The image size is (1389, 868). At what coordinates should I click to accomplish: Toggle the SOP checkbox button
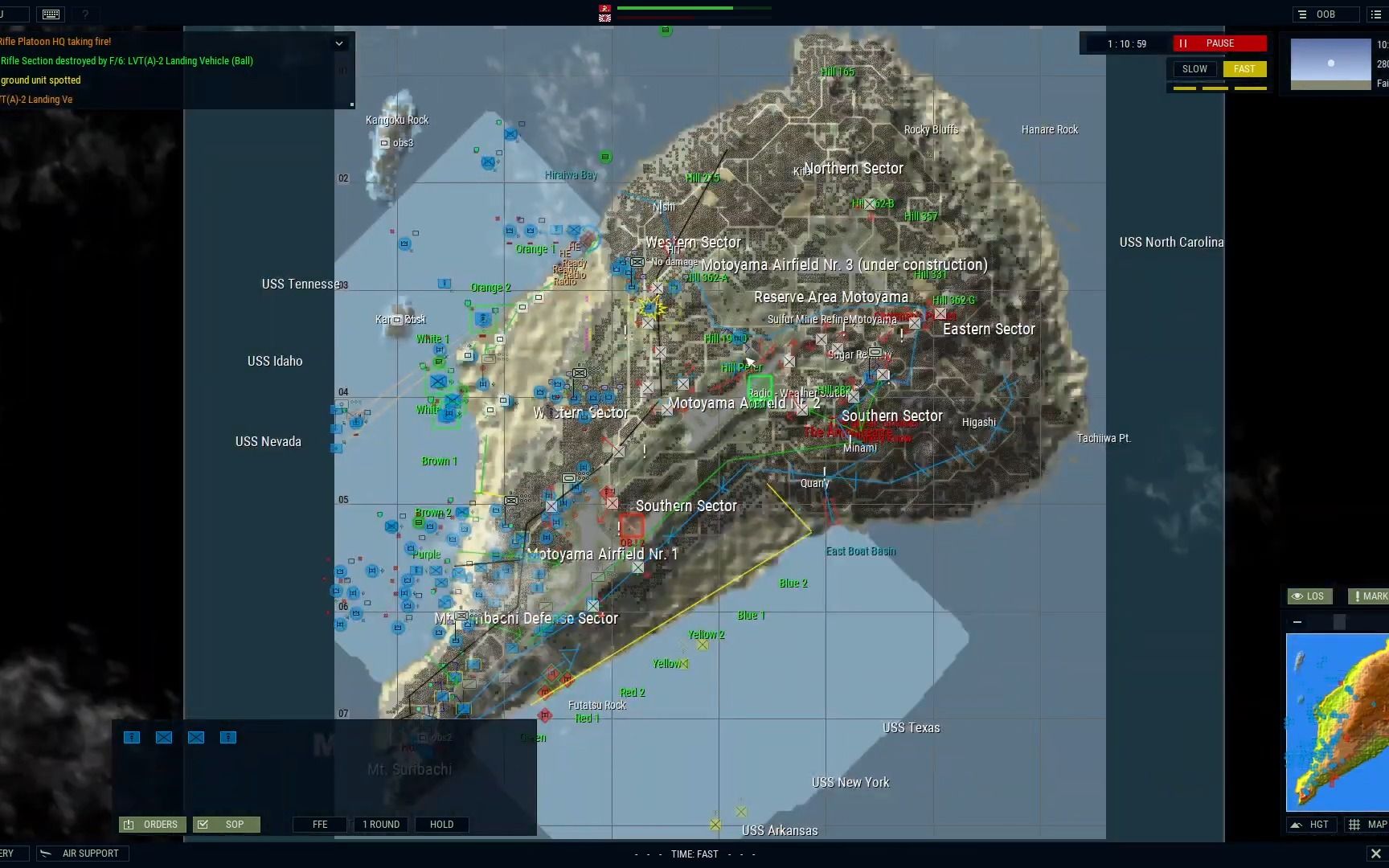(226, 825)
